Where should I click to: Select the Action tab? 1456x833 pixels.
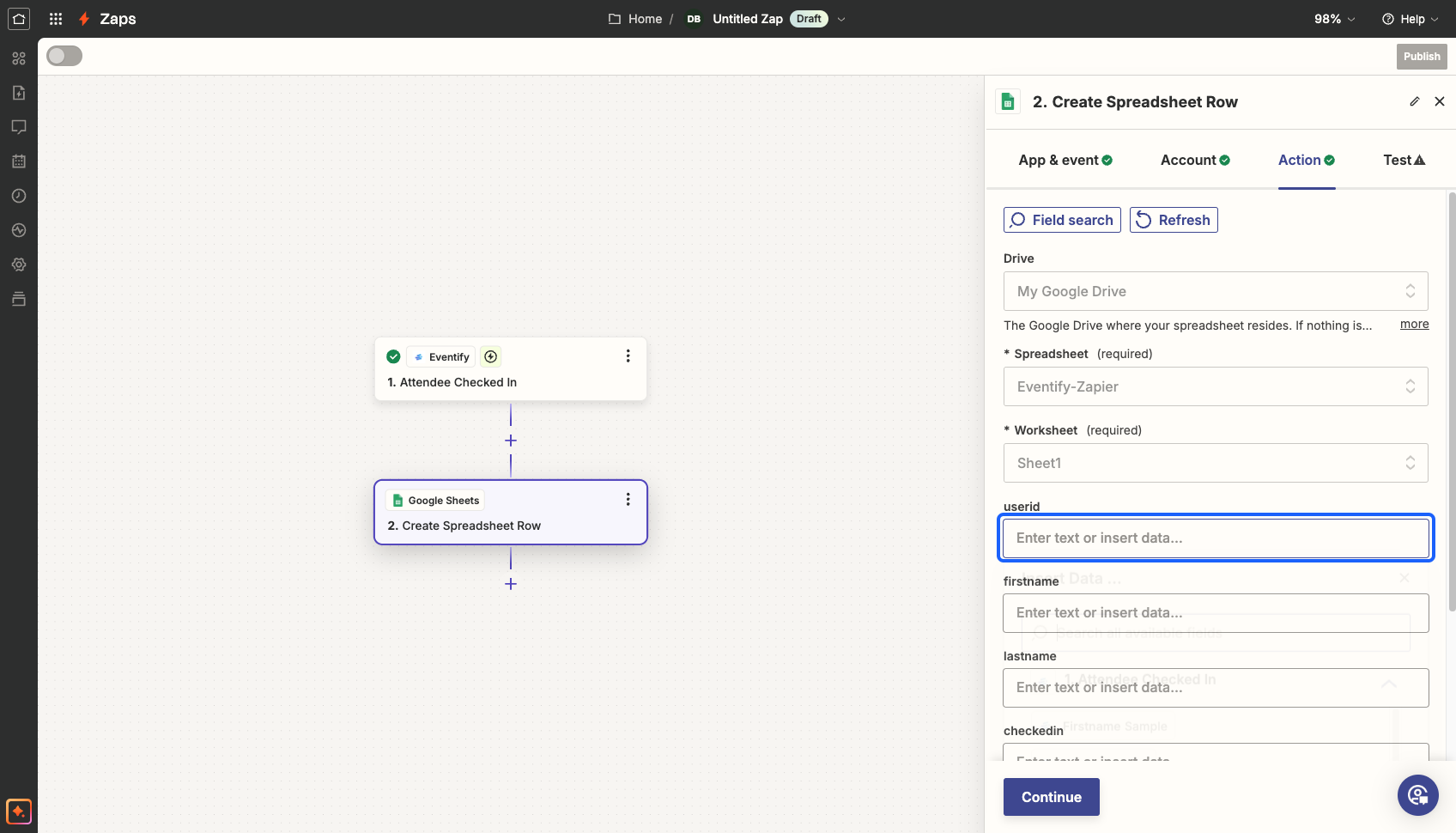tap(1307, 160)
